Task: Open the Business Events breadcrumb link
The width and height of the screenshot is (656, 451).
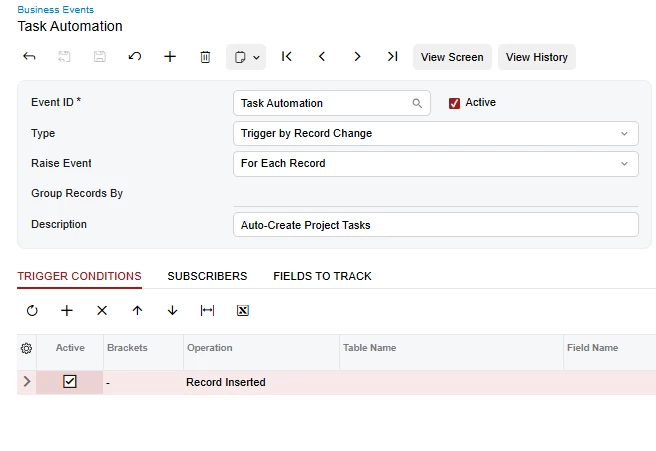Action: tap(56, 10)
